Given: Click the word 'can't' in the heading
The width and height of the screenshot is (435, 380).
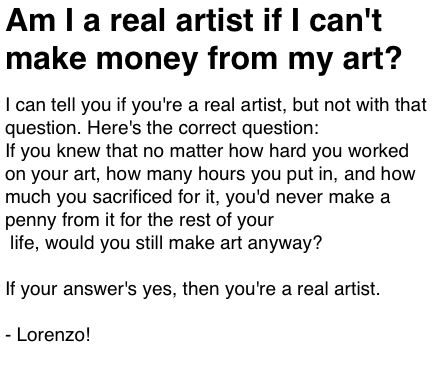Looking at the screenshot, I should click(345, 20).
